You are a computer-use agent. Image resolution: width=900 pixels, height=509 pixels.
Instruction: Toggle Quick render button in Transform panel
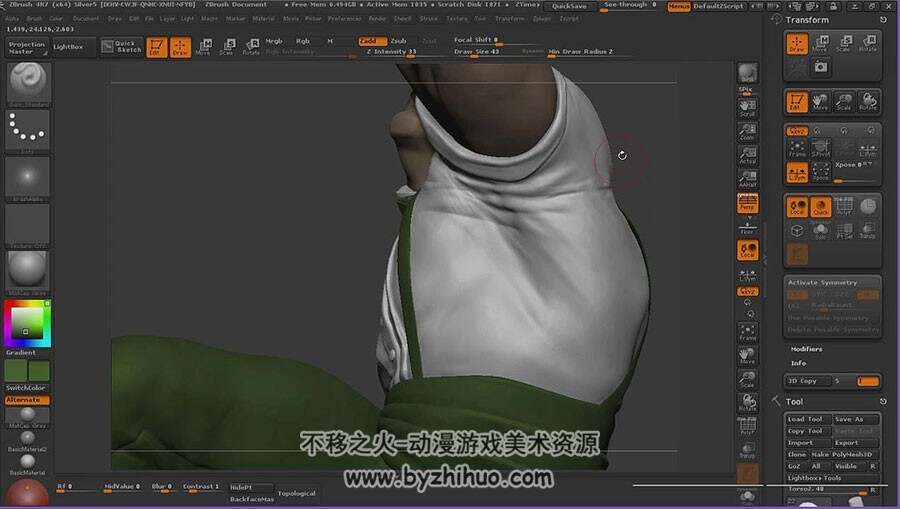(821, 207)
